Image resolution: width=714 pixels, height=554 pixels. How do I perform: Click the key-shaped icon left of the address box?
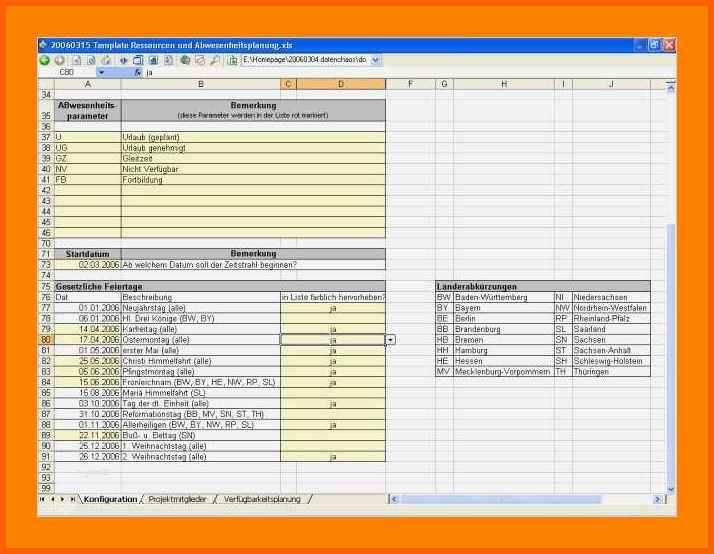pos(215,60)
